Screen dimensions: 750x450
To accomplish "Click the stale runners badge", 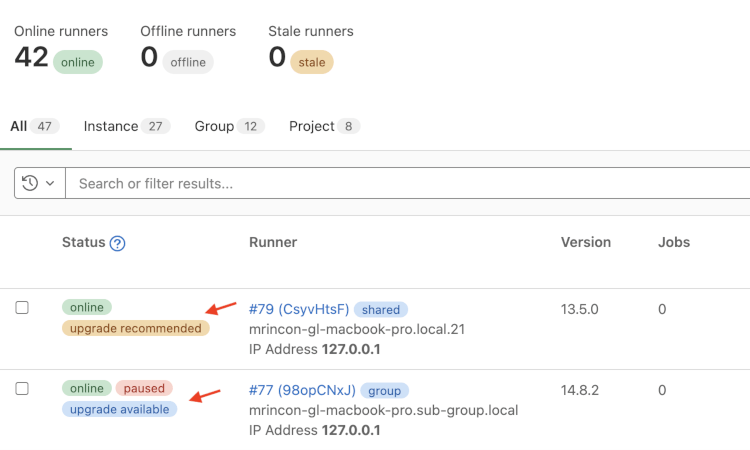I will click(312, 62).
